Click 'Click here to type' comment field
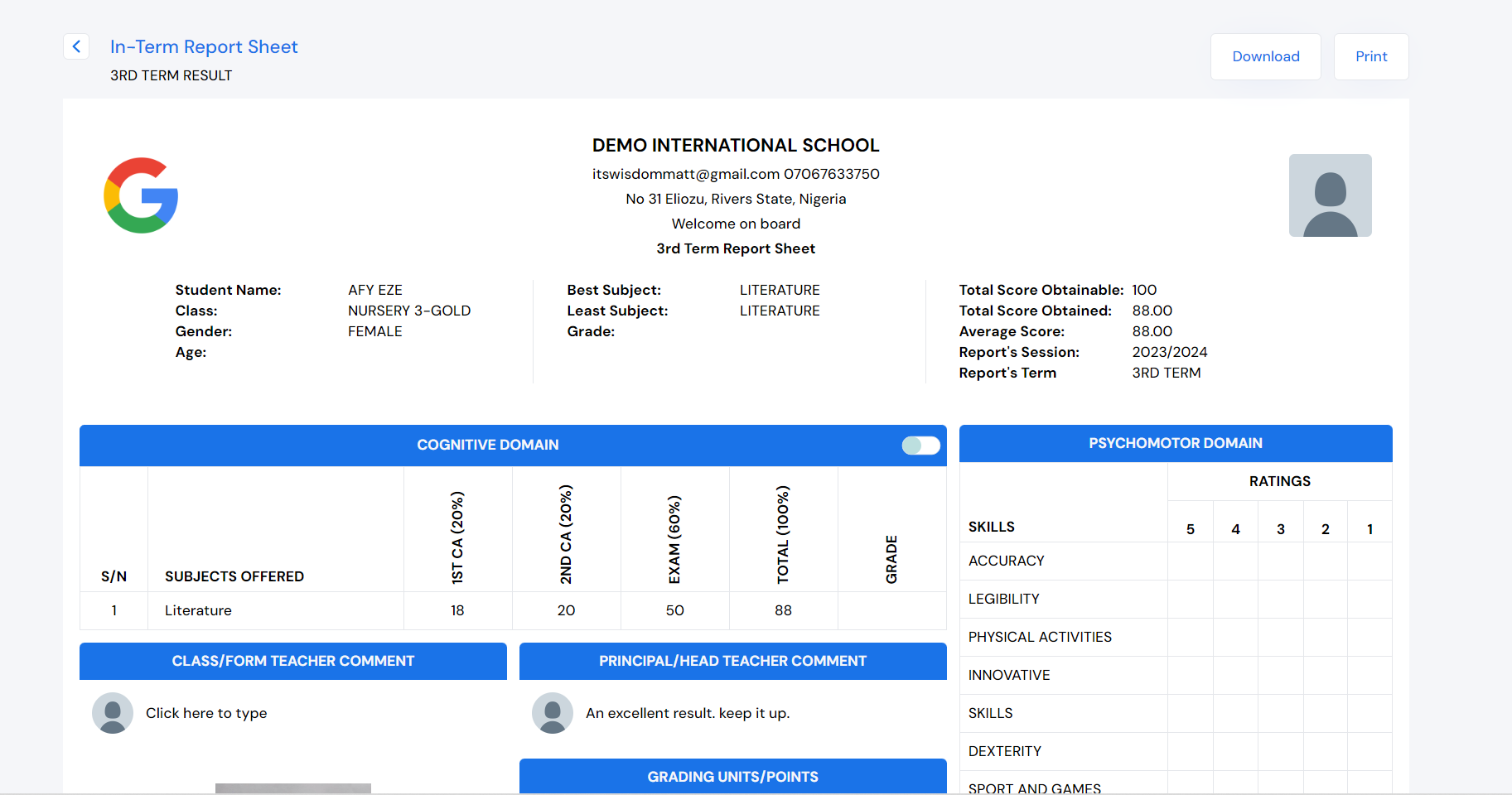The image size is (1512, 795). (206, 713)
